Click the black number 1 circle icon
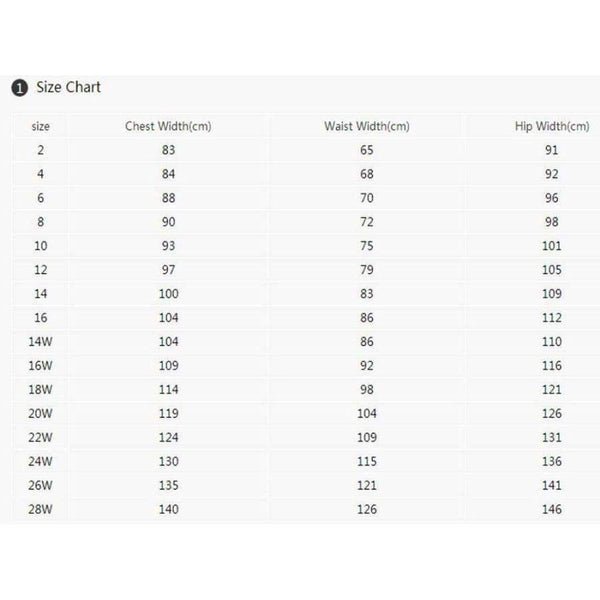The width and height of the screenshot is (600, 600). (x=21, y=88)
